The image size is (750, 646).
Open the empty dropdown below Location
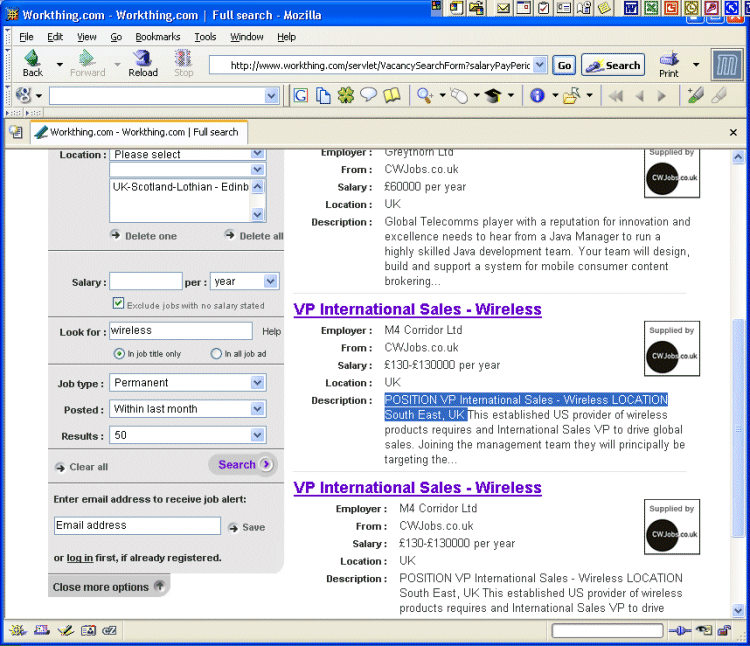[187, 170]
